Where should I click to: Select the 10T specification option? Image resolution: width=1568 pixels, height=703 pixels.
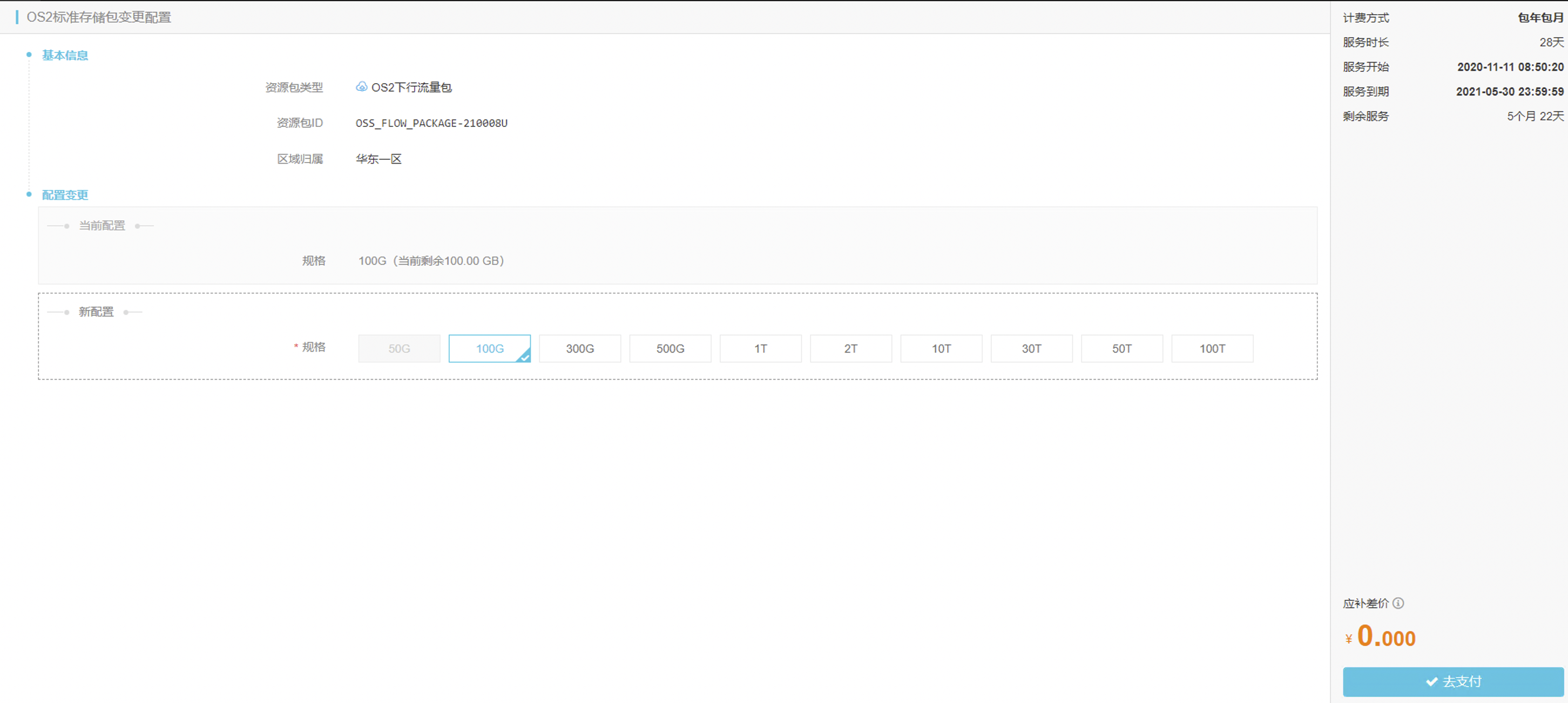tap(941, 349)
